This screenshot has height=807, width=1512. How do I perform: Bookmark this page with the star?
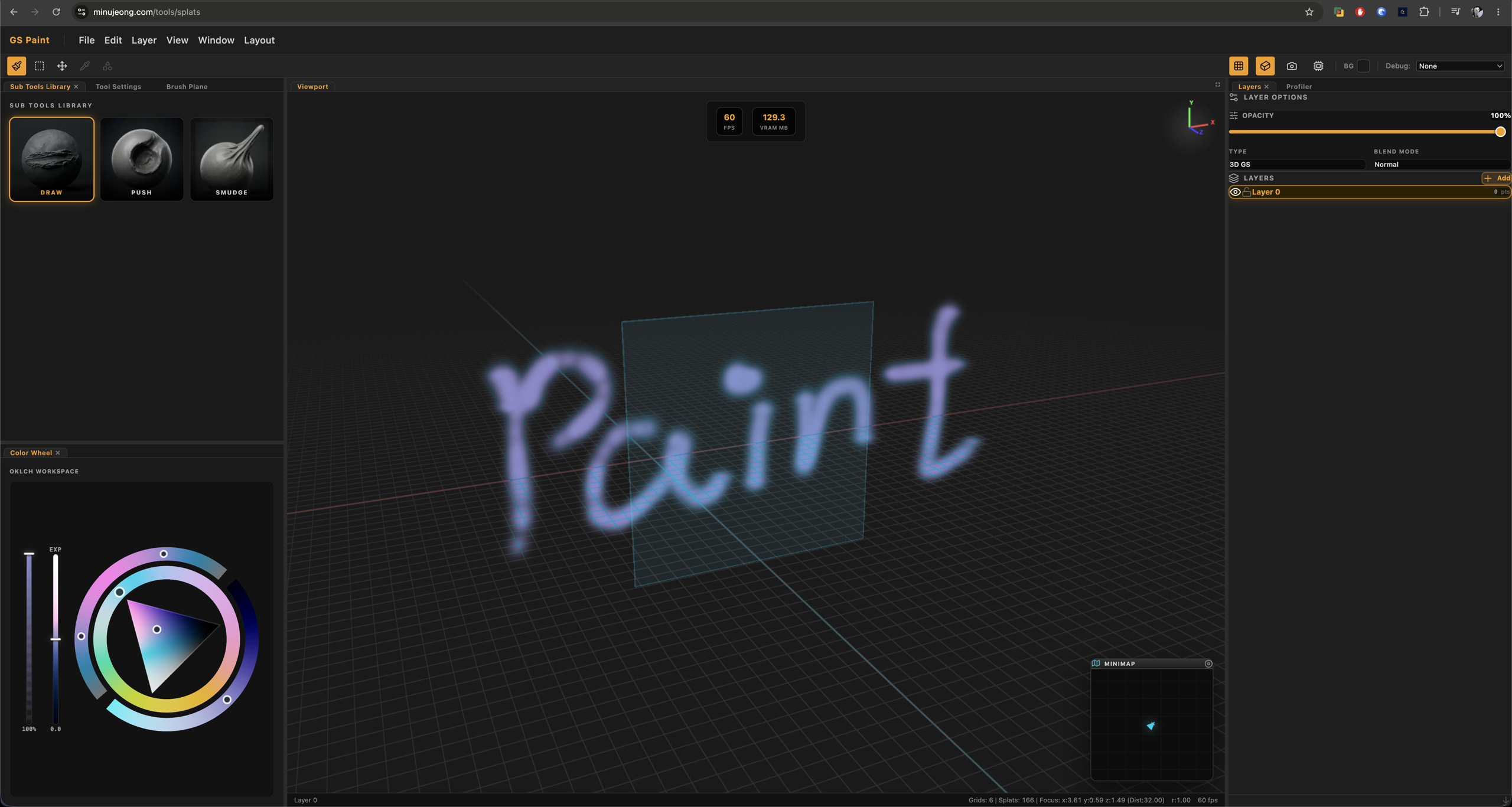[x=1309, y=12]
